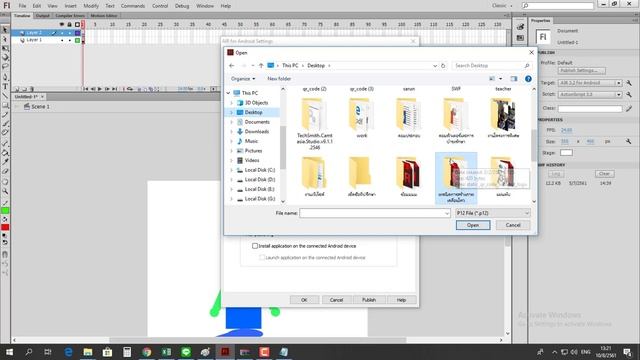Toggle Layer 1 lock dot
This screenshot has height=360, width=640.
69,40
